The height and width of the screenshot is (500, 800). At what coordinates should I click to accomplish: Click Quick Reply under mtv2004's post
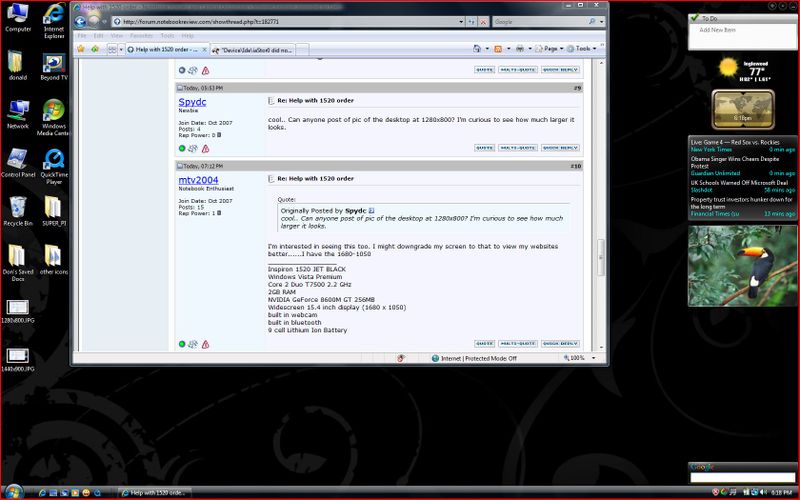pos(560,344)
